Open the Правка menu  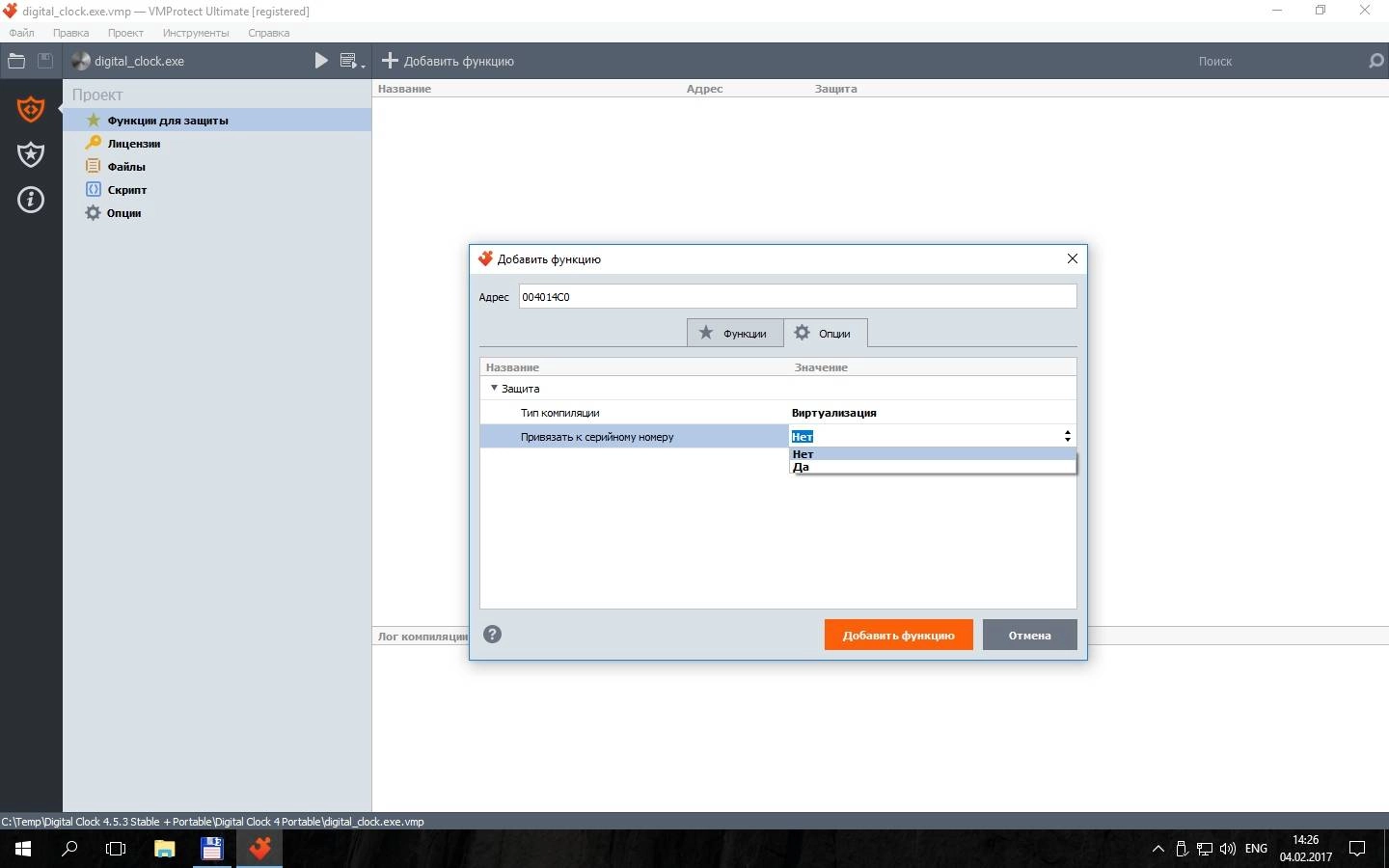(71, 33)
